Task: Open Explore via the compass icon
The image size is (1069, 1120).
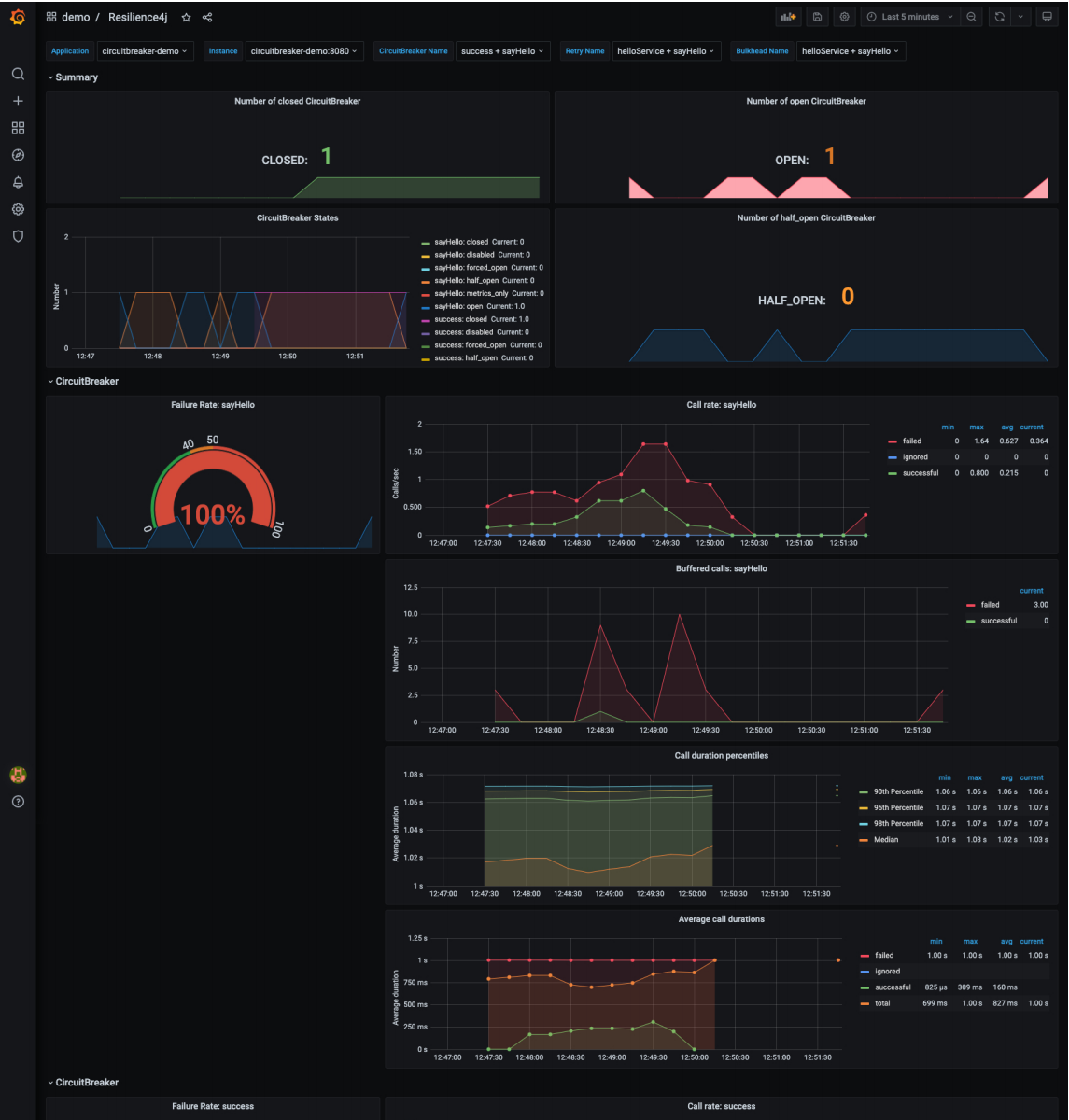Action: [x=18, y=155]
